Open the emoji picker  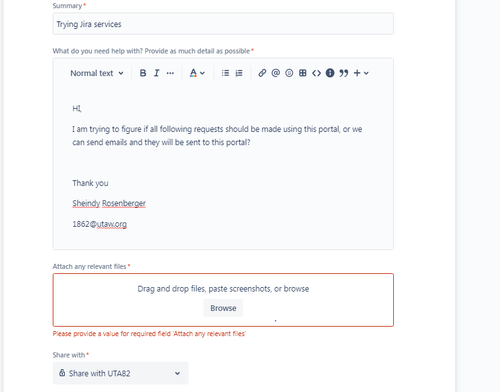(289, 73)
